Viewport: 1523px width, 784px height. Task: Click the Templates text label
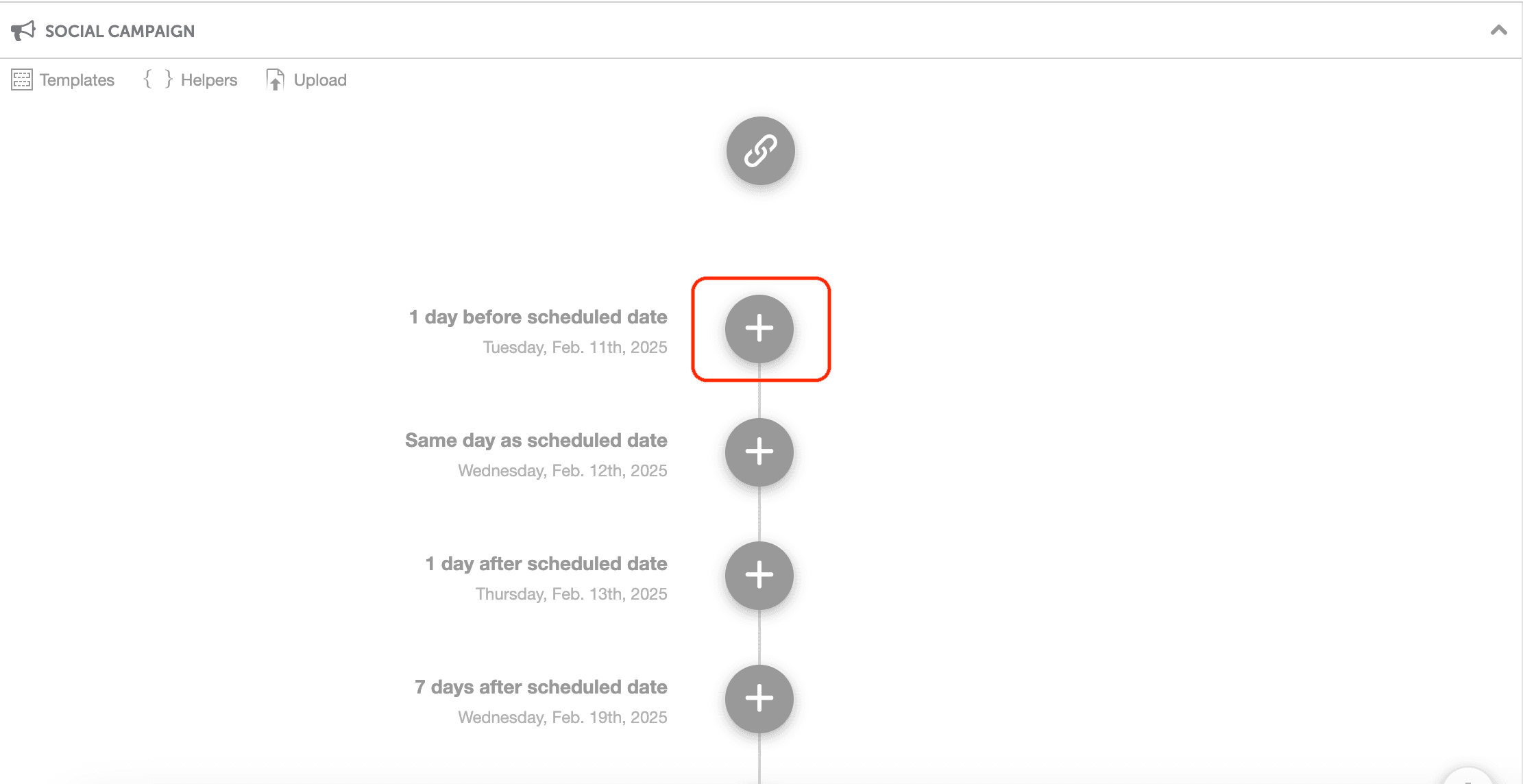point(77,79)
